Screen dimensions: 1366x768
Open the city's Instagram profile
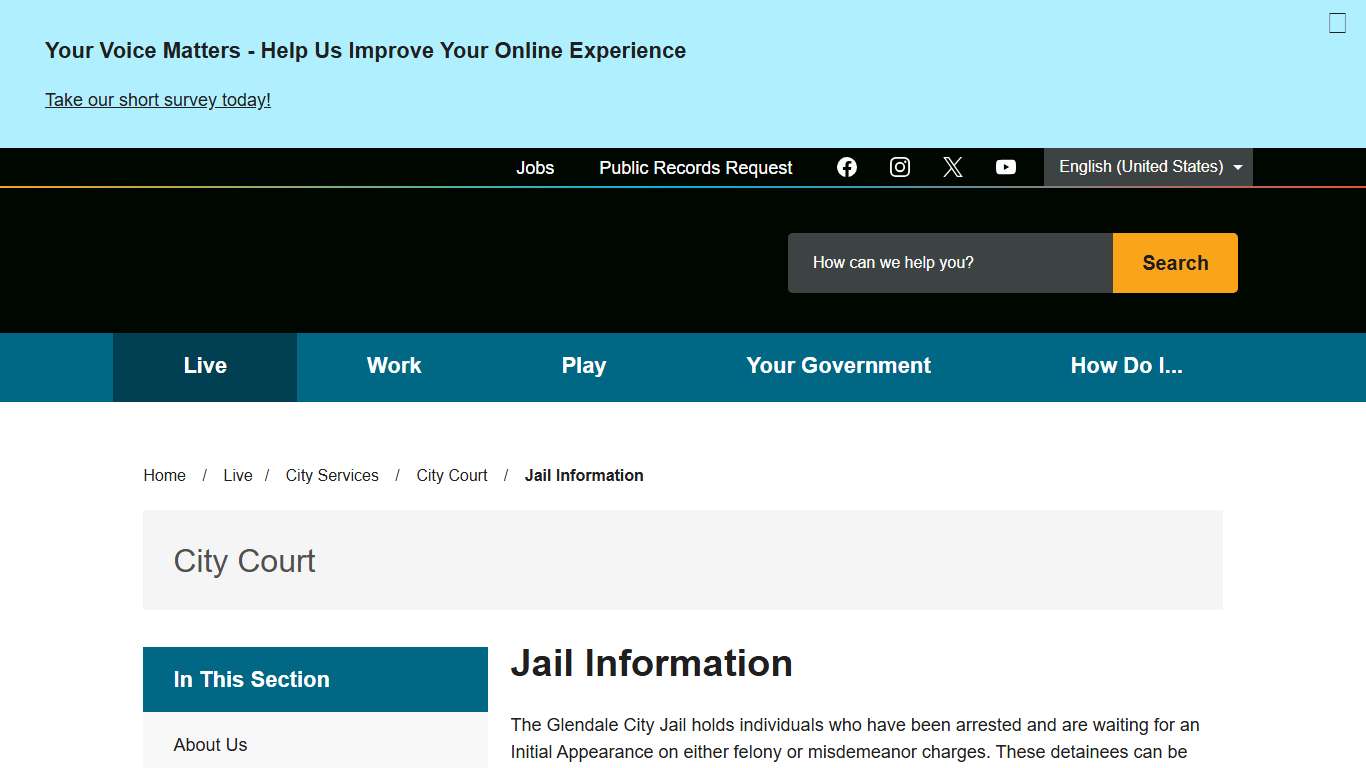point(900,167)
